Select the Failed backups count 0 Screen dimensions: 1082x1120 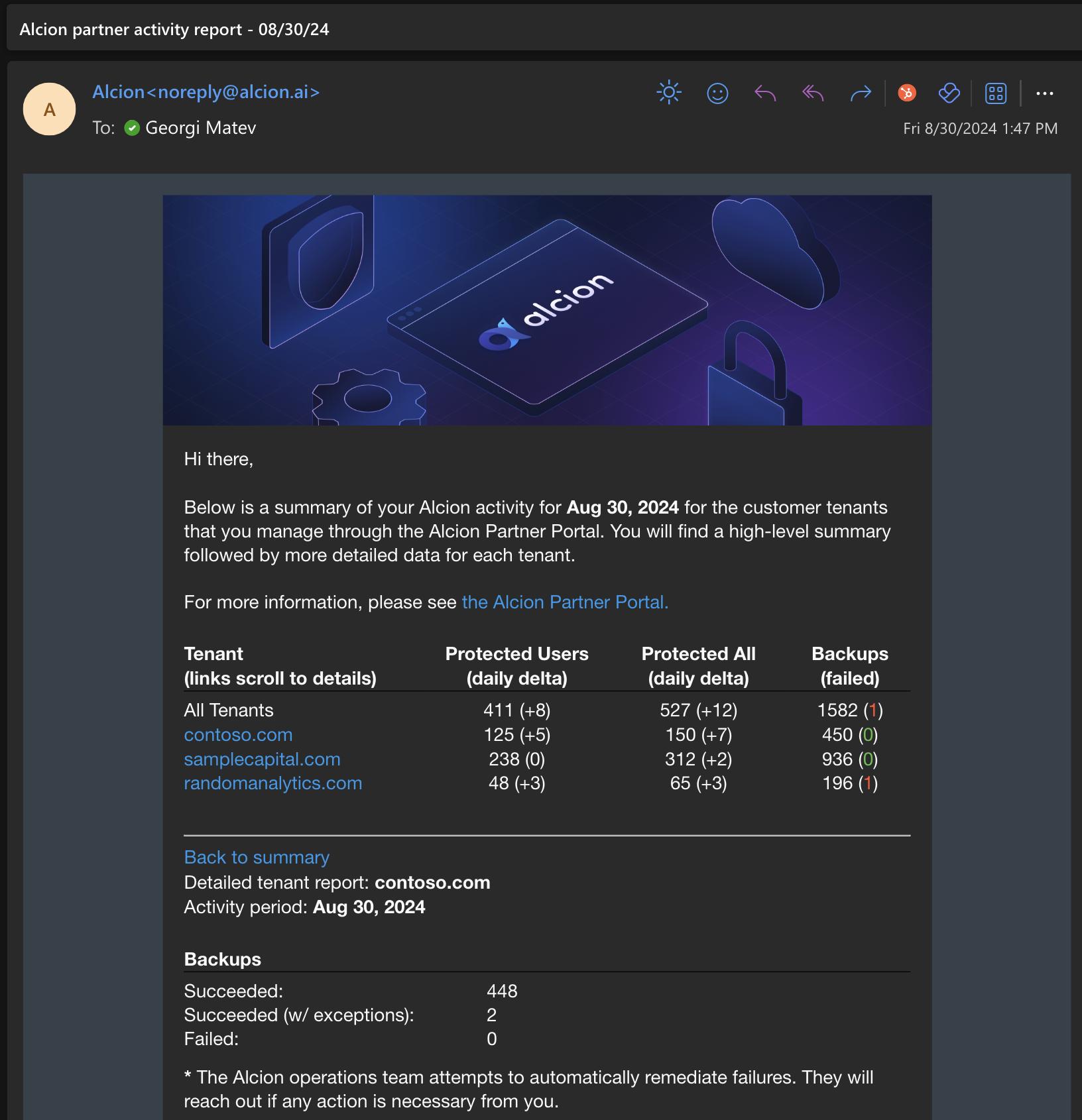pyautogui.click(x=491, y=1038)
